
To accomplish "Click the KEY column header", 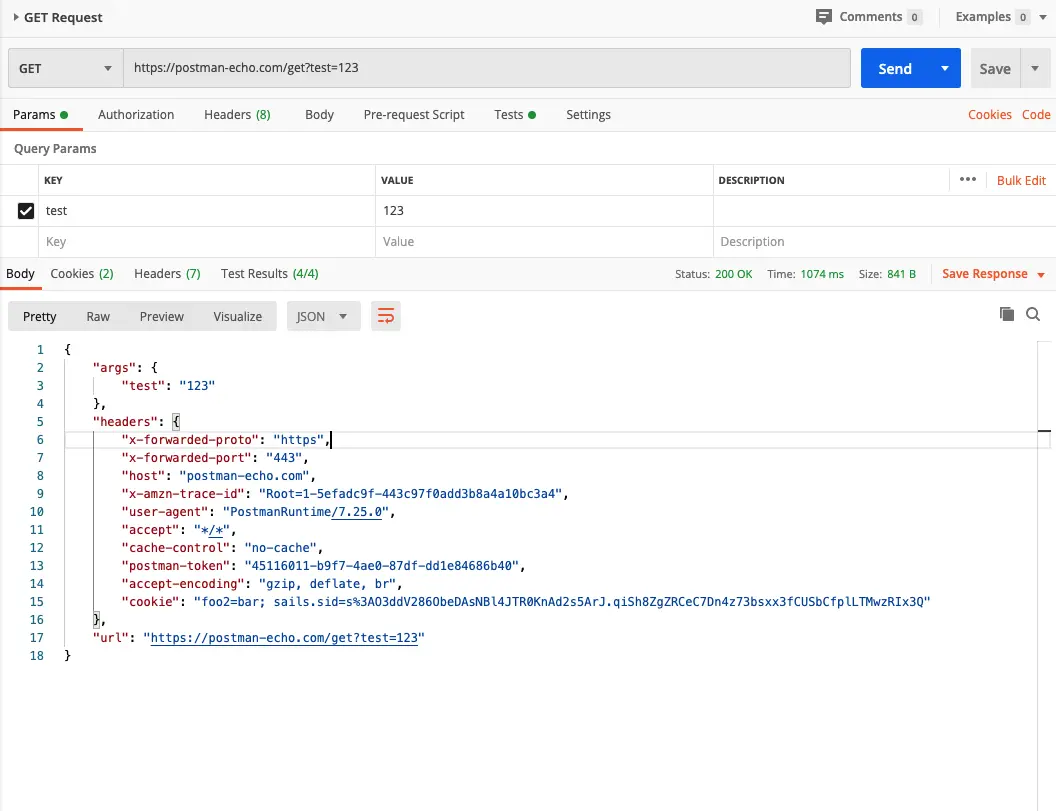I will pyautogui.click(x=53, y=181).
